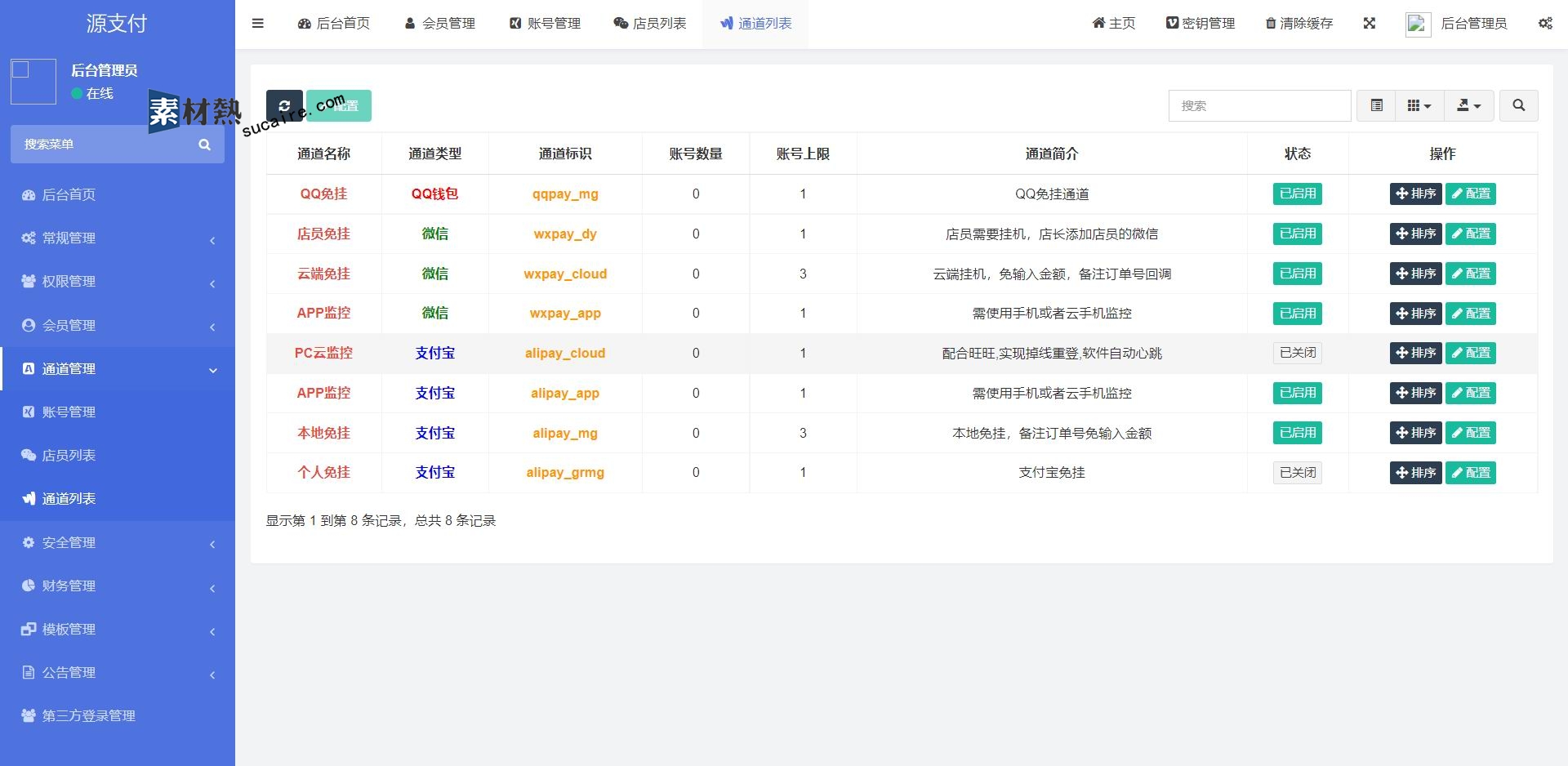Viewport: 1568px width, 766px height.
Task: Click 配置 button for alipay_grmg row
Action: tap(1470, 473)
